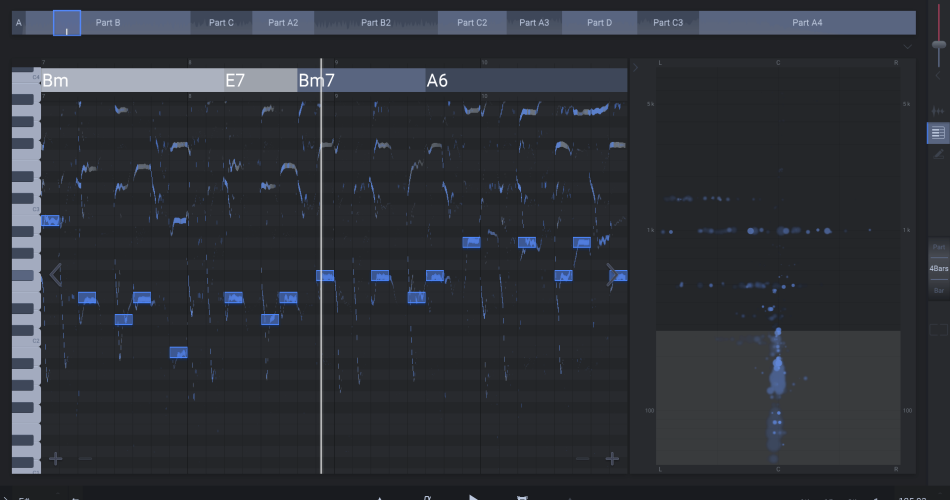This screenshot has width=950, height=500.
Task: Click the left chevron under the volume slider
Action: pyautogui.click(x=937, y=75)
